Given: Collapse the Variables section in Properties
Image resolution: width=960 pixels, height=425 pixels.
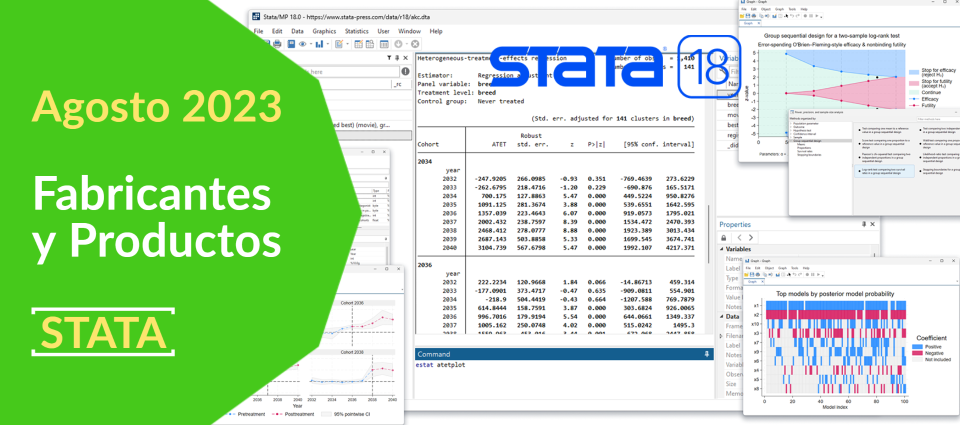Looking at the screenshot, I should [x=722, y=249].
